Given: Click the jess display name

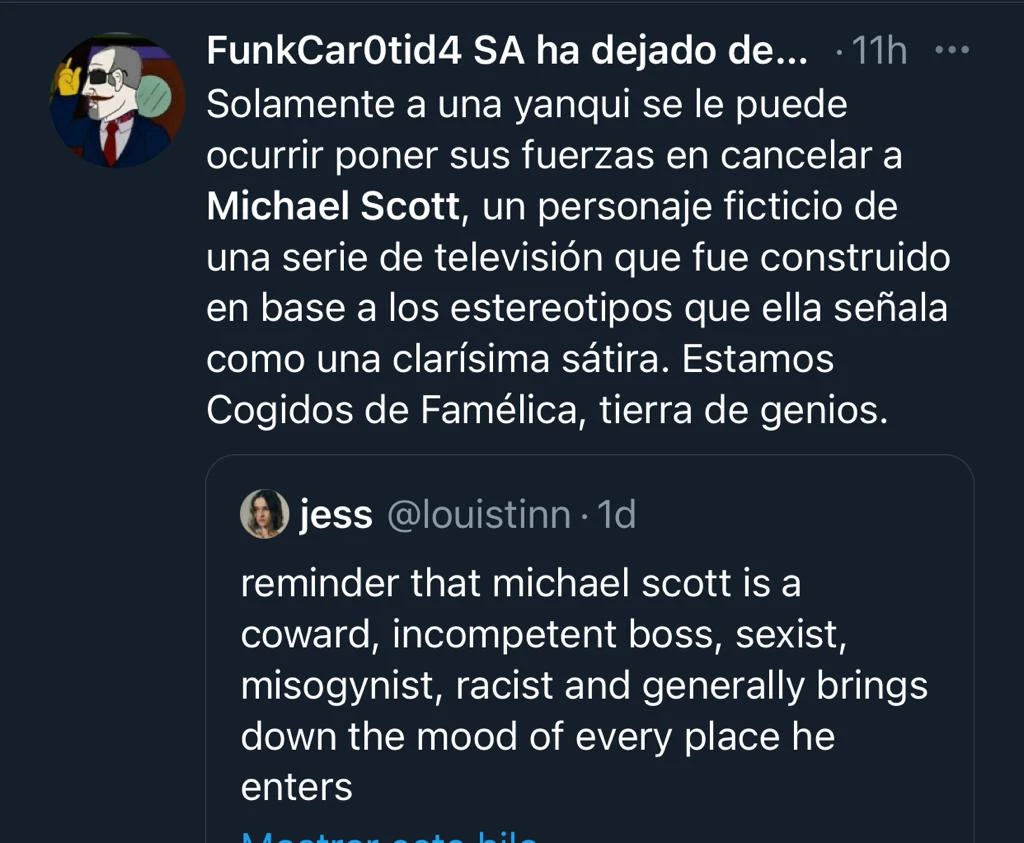Looking at the screenshot, I should click(x=335, y=515).
